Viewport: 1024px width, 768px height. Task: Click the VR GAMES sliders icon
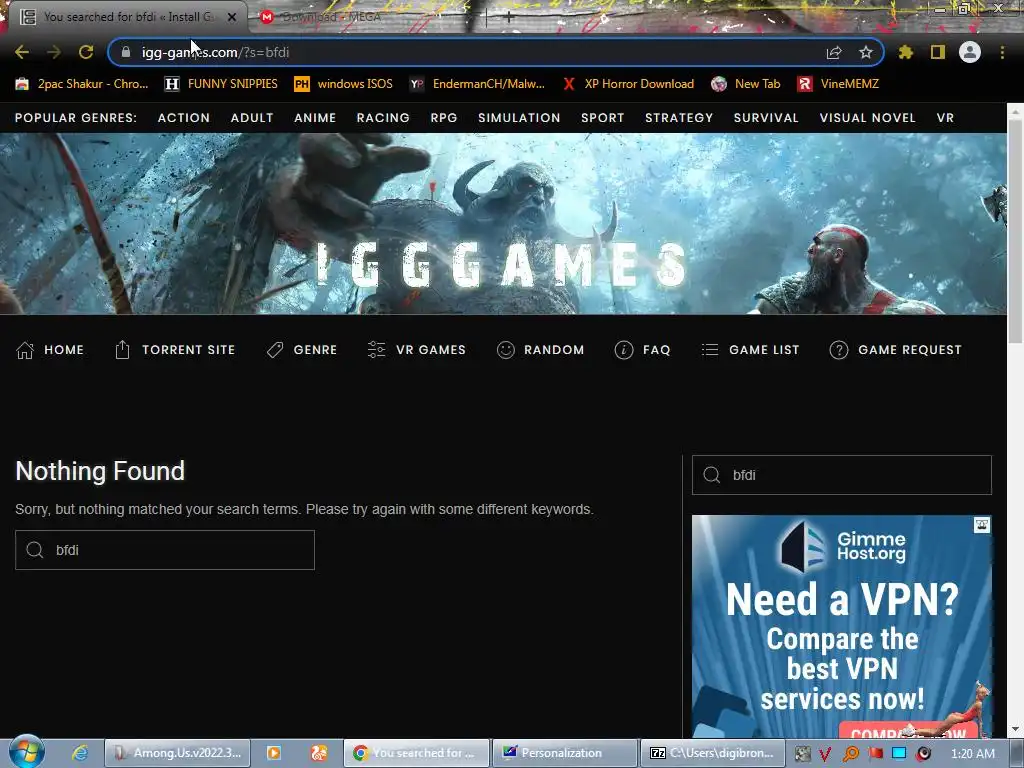[x=376, y=350]
